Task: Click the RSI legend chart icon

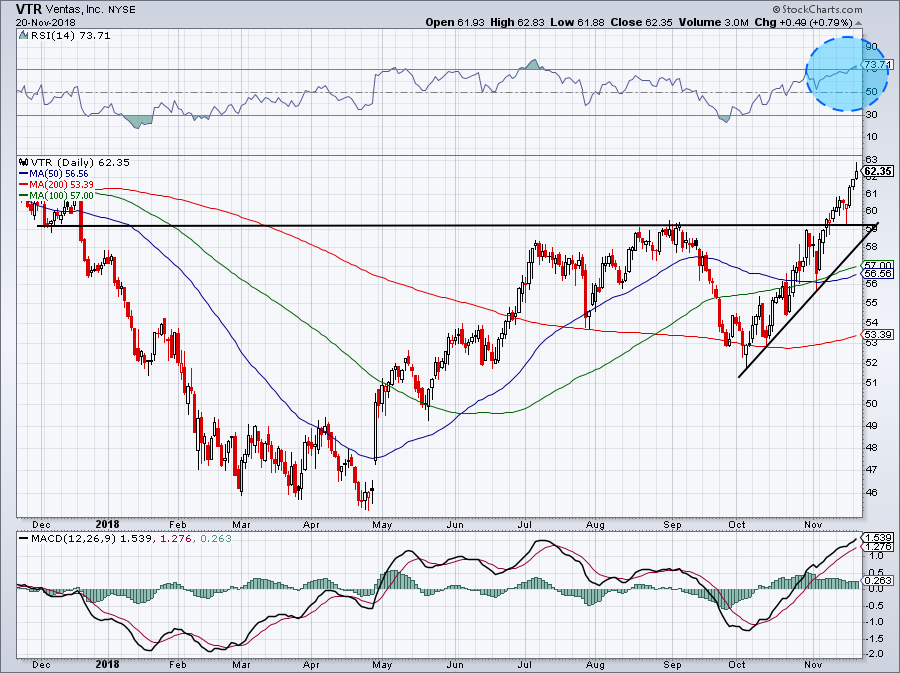Action: point(24,36)
